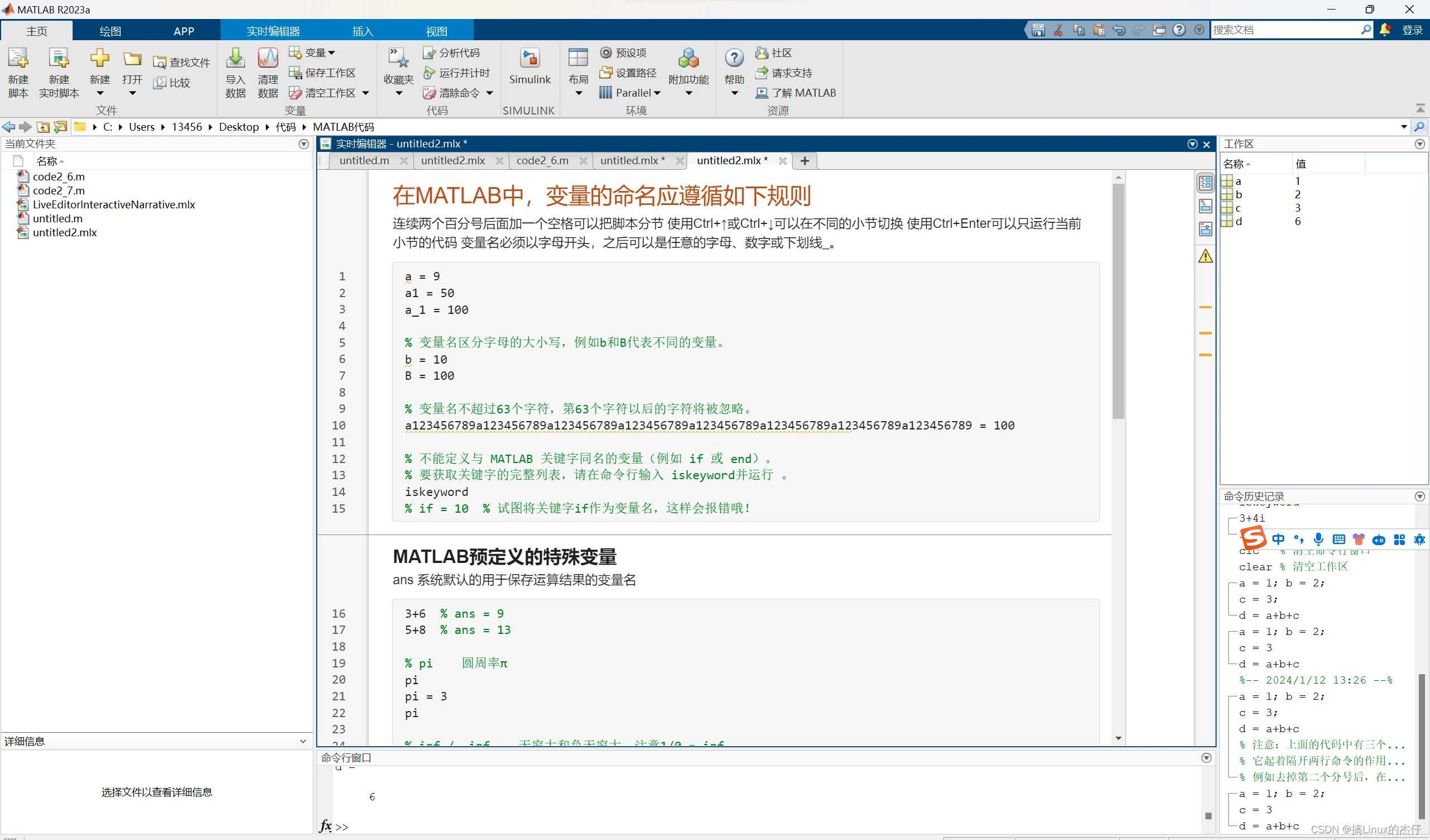Close the untitled.mlx * tab
The width and height of the screenshot is (1430, 840).
click(680, 161)
